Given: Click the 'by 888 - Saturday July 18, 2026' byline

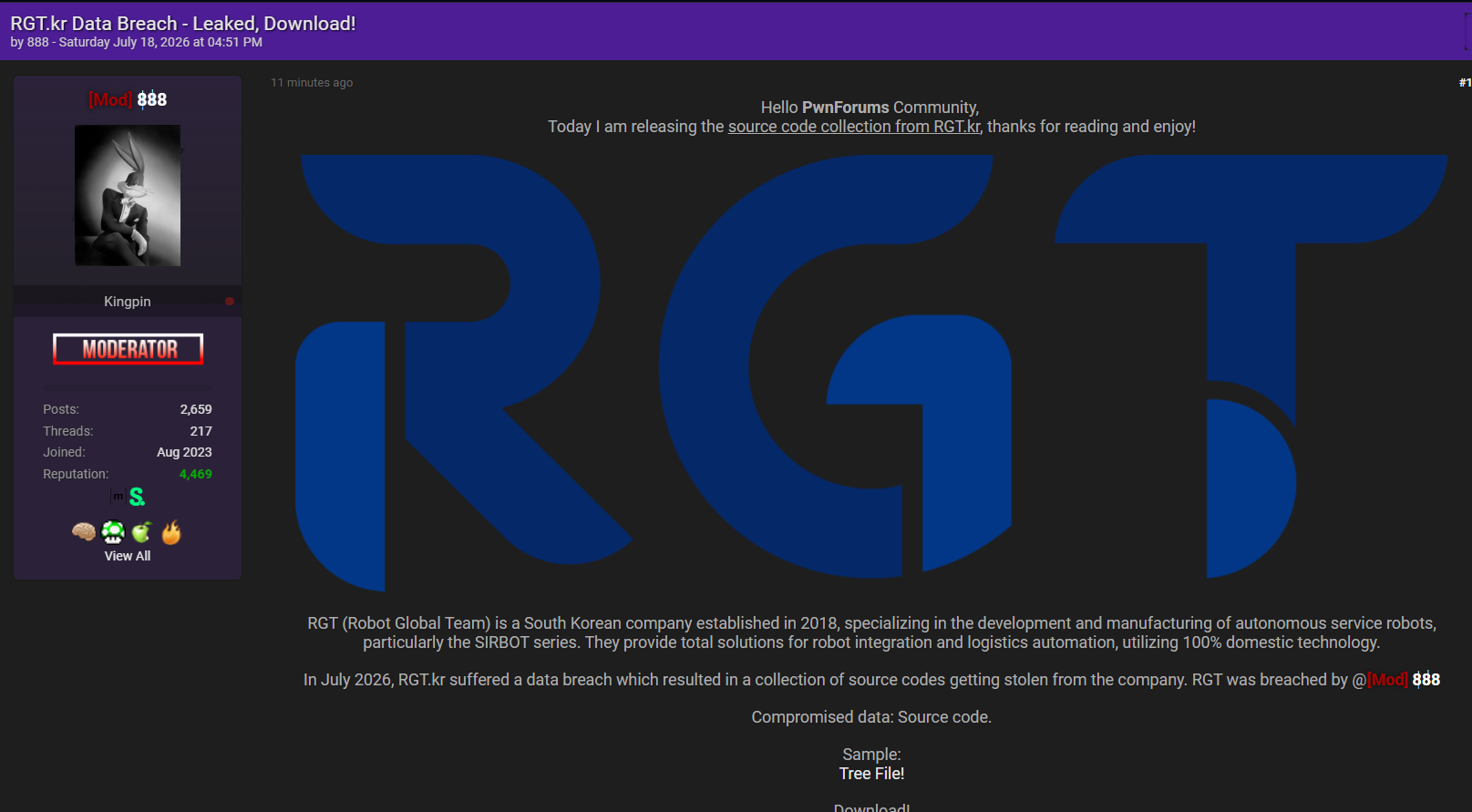Looking at the screenshot, I should [x=137, y=42].
